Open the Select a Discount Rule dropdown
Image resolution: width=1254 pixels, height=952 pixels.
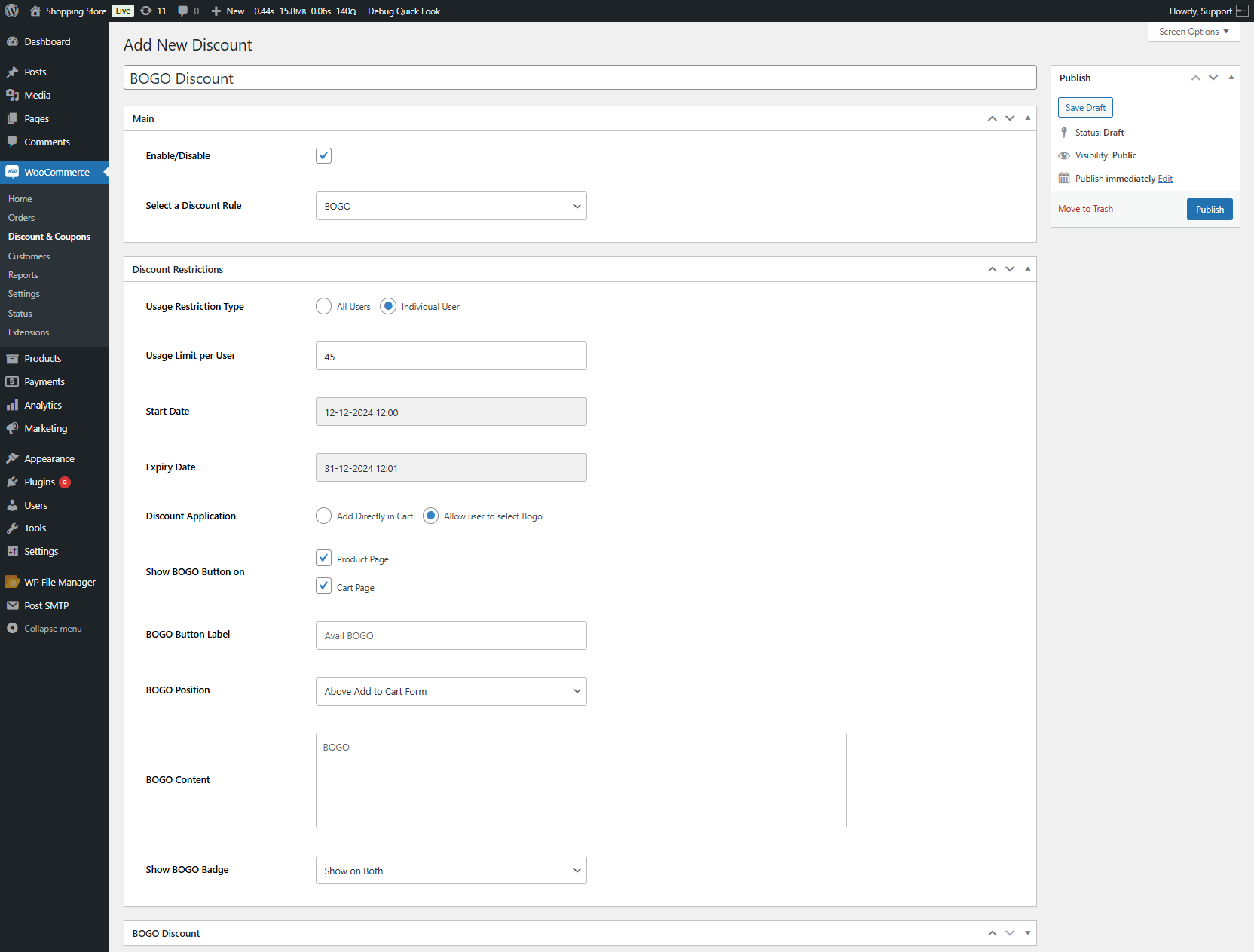click(x=451, y=206)
